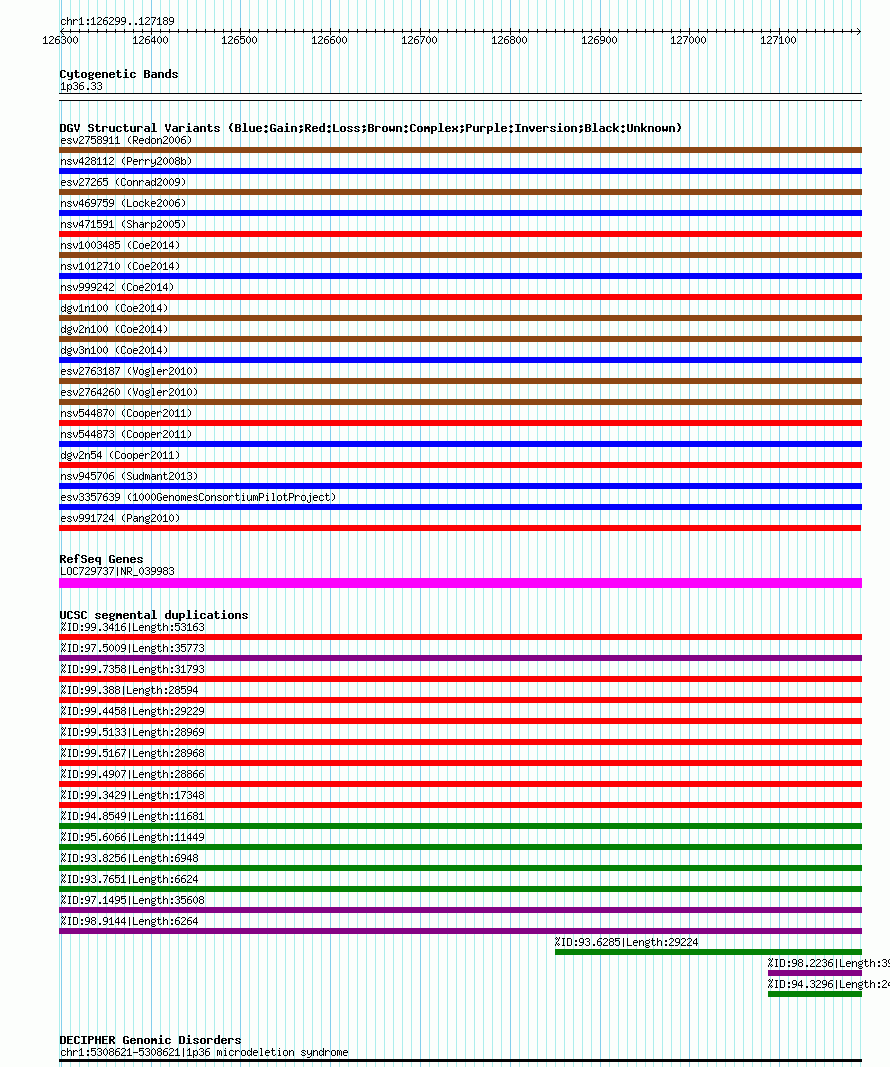The image size is (890, 1067).
Task: Open the esv3357639 1000GenomesConsortiumPilotProject label
Action: (x=198, y=497)
